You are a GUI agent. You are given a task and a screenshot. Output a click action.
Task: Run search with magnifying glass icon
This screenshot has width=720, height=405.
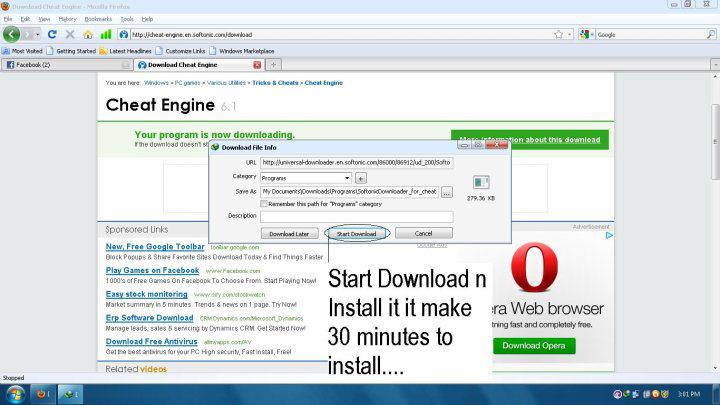click(711, 34)
